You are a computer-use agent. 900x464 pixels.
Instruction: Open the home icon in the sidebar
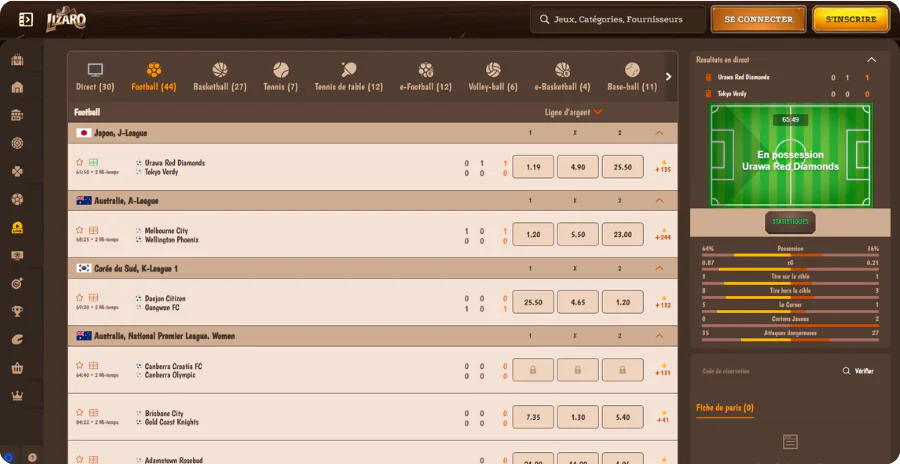[17, 87]
